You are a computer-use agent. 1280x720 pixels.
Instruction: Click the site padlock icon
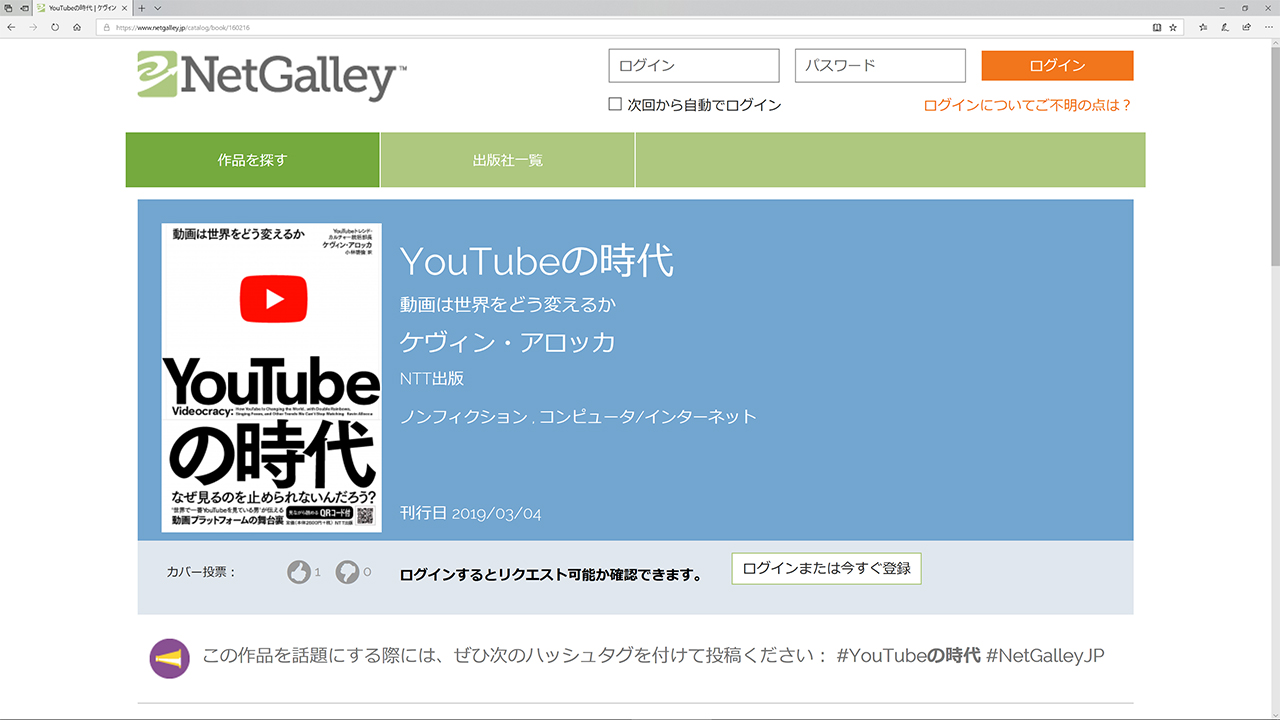107,27
